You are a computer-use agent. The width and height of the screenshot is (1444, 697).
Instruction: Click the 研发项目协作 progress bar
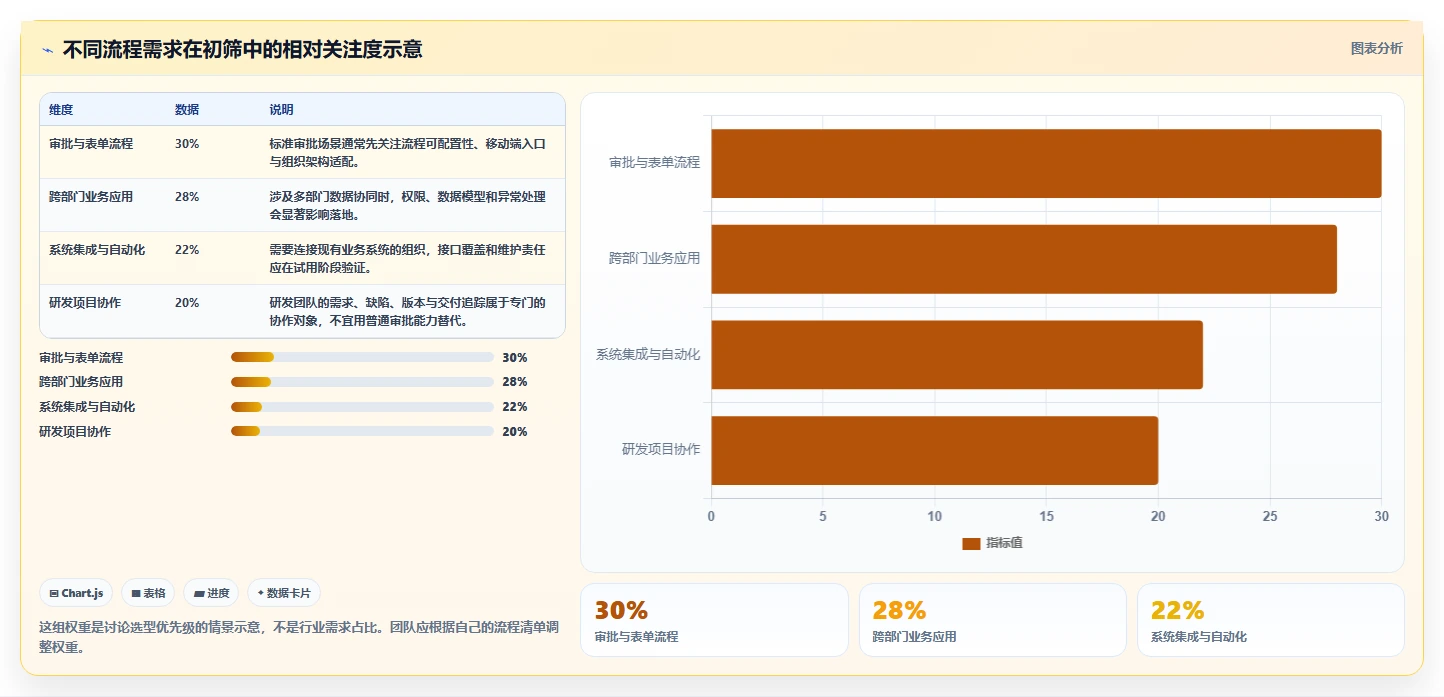[x=362, y=431]
